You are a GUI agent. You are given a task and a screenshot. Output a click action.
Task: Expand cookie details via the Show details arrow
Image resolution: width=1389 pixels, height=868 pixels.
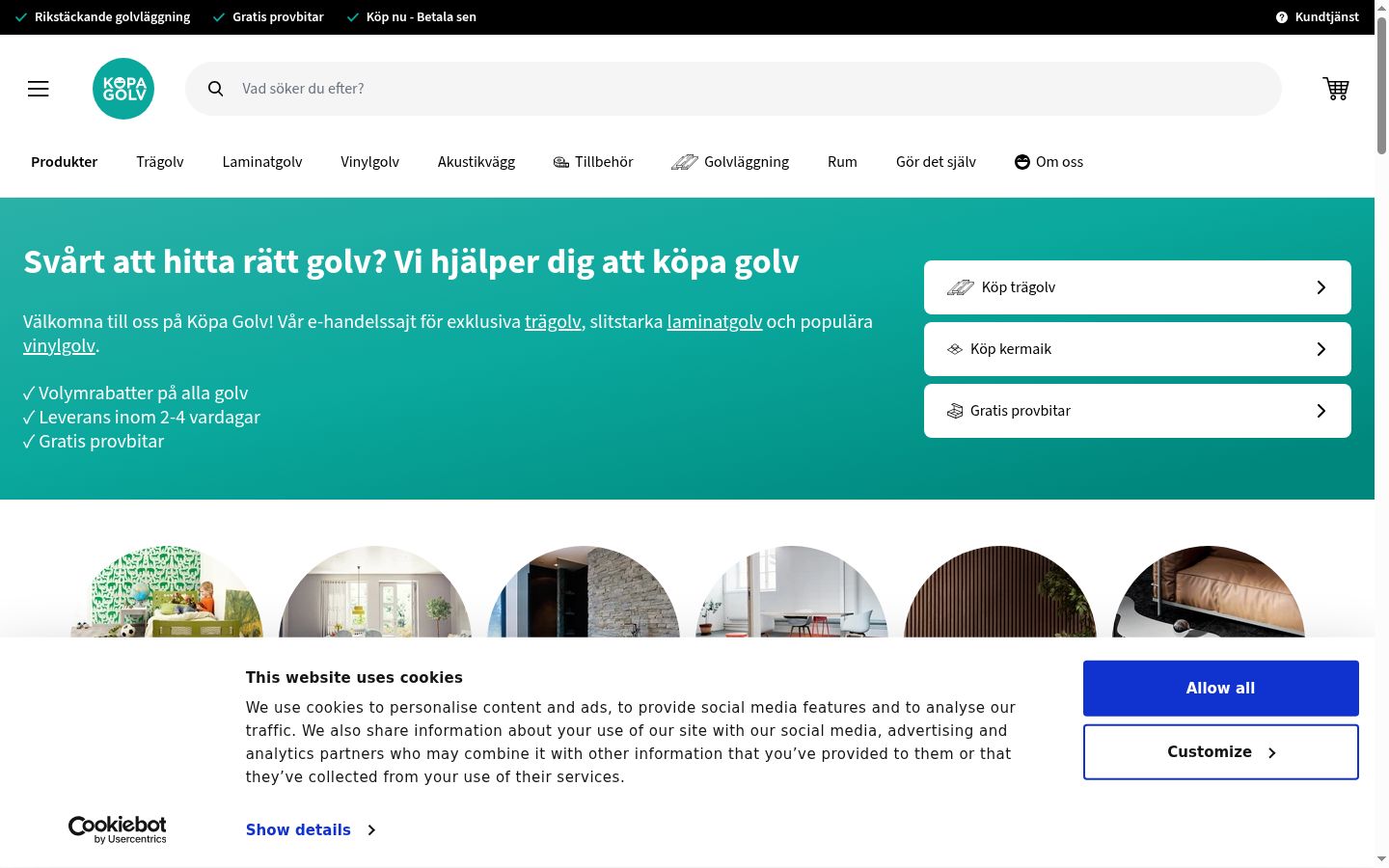pyautogui.click(x=371, y=829)
